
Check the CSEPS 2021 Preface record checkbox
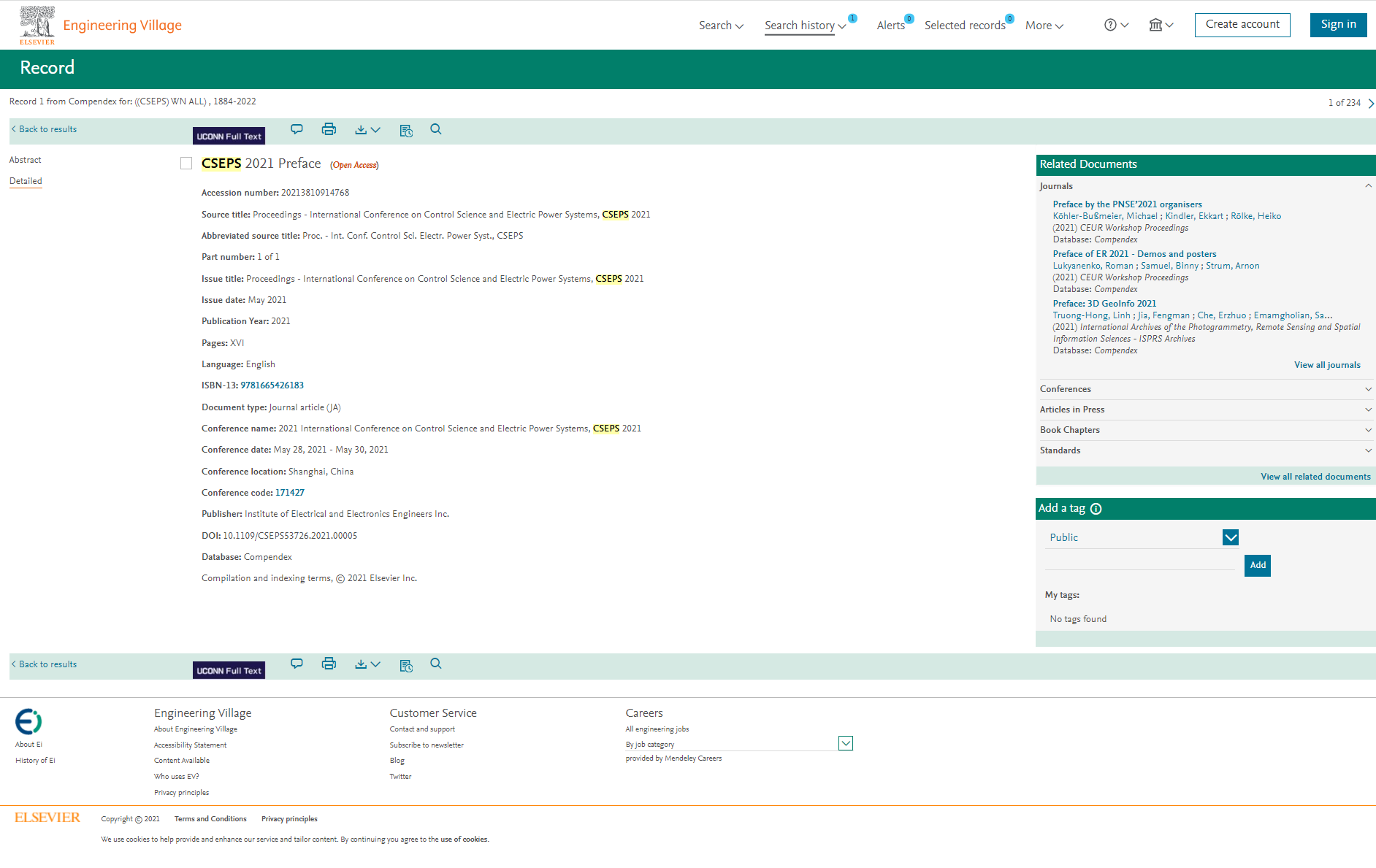(x=186, y=164)
